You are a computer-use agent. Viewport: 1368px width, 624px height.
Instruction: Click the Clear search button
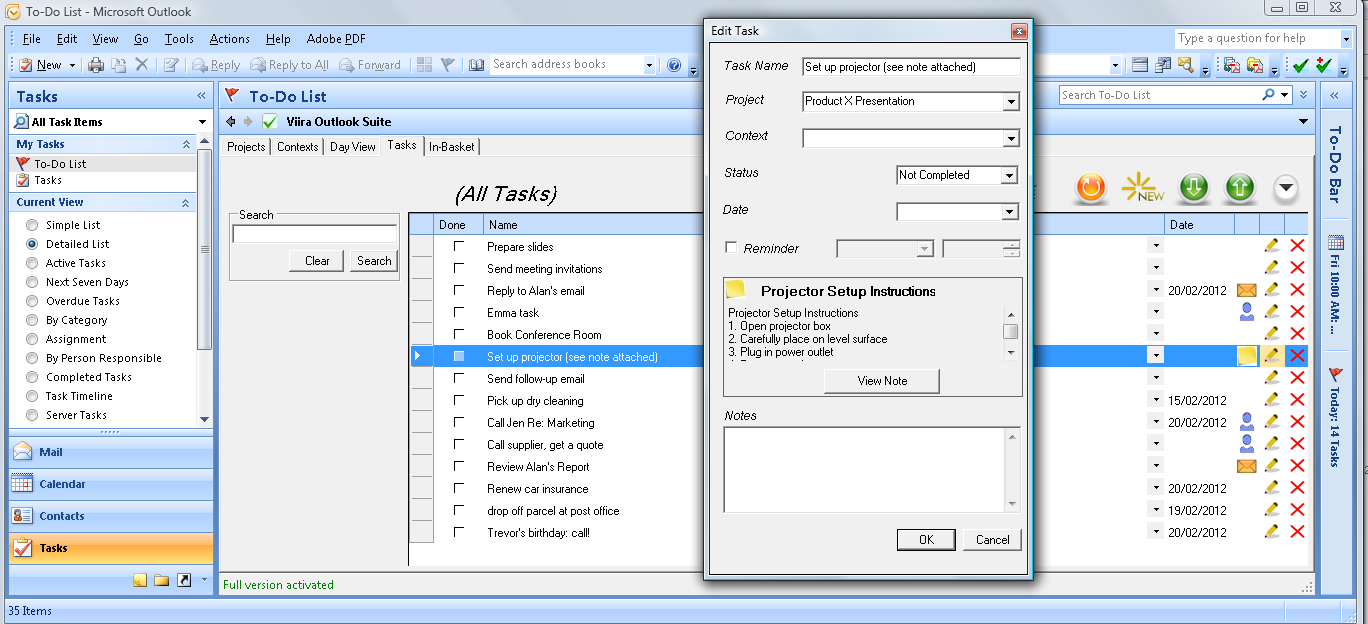coord(317,260)
